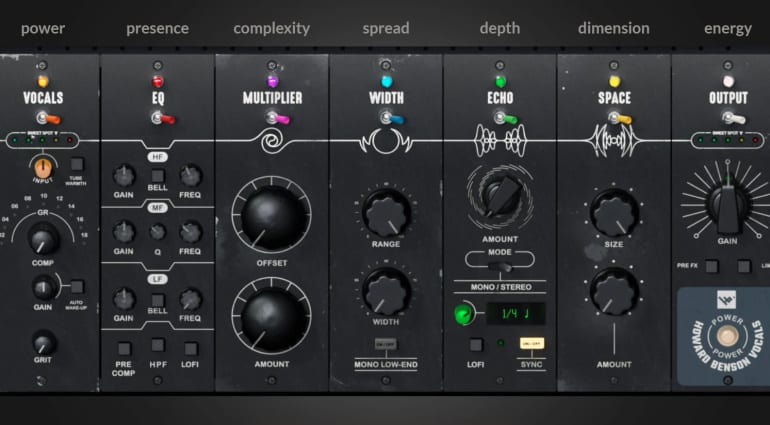Flip the yellow SPACE module toggle switch
This screenshot has width=770, height=425.
tap(620, 118)
